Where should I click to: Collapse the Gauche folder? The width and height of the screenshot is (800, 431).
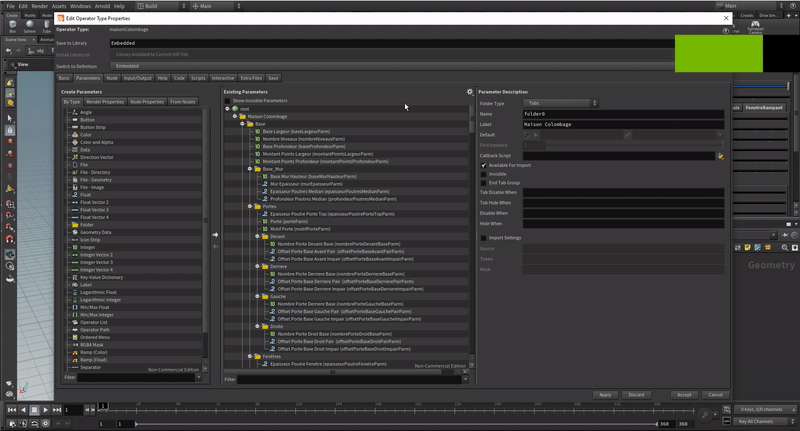coord(258,296)
